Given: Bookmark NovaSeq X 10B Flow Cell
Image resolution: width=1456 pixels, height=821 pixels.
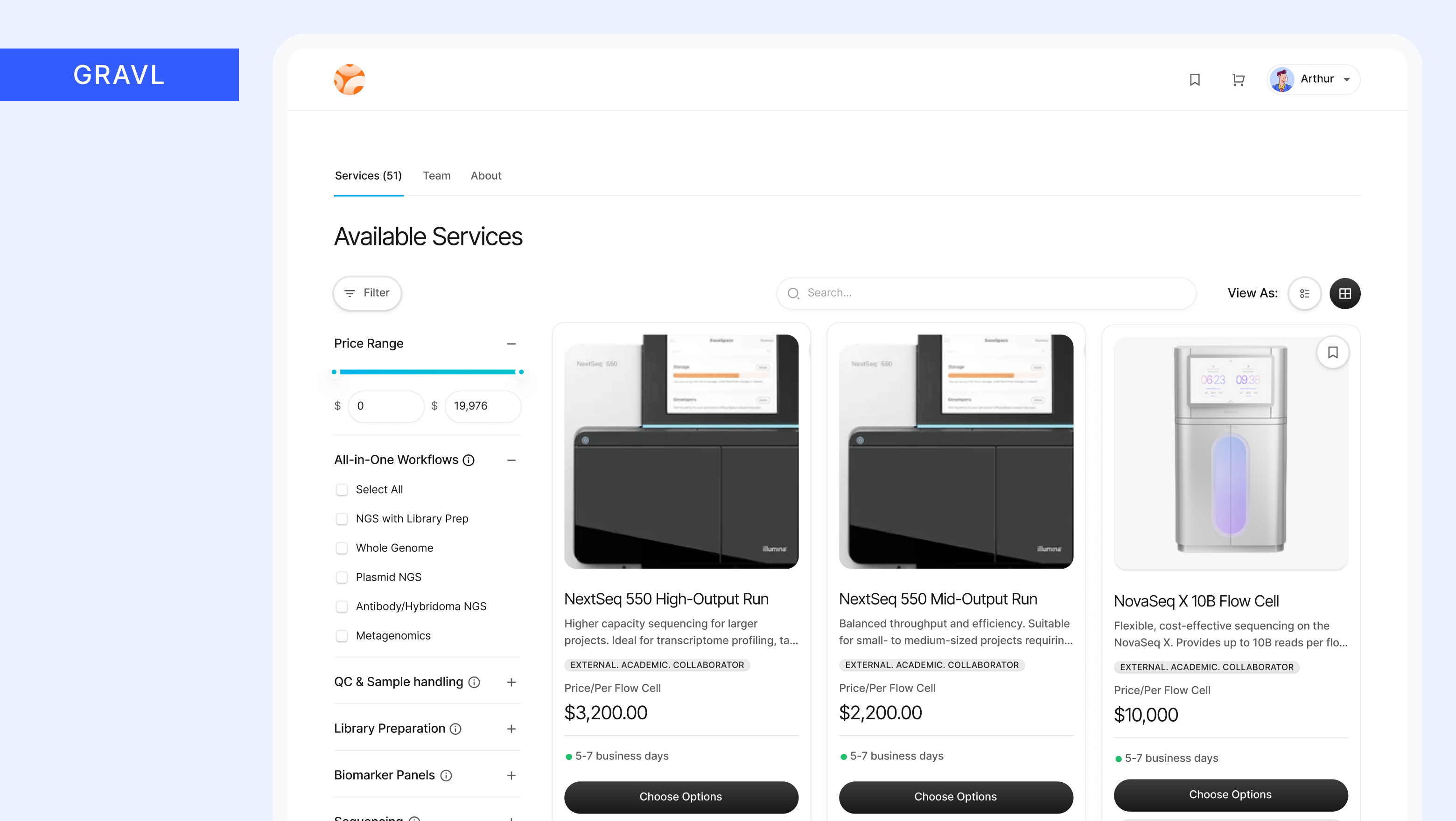Looking at the screenshot, I should [x=1332, y=353].
